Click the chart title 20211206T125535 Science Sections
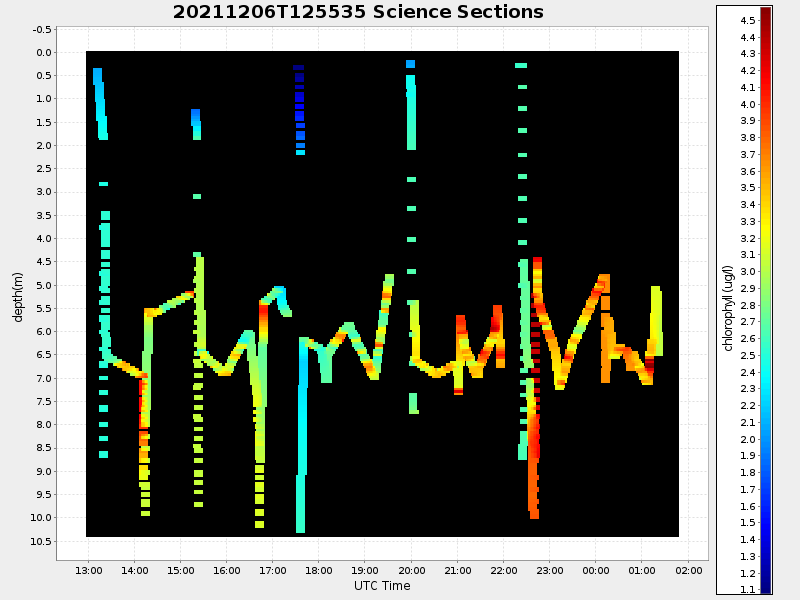The width and height of the screenshot is (800, 600). click(358, 11)
